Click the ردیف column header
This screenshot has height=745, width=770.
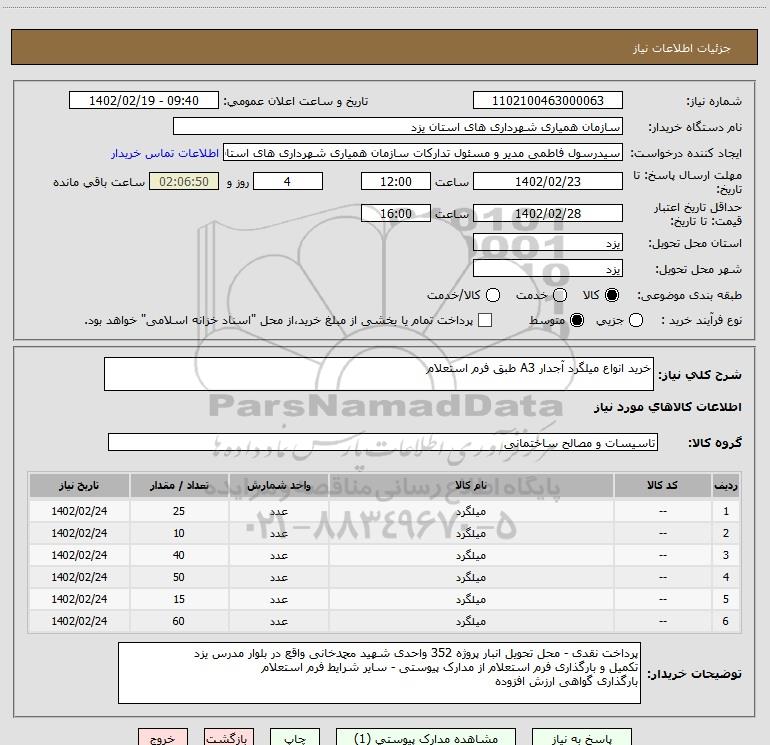click(x=726, y=485)
